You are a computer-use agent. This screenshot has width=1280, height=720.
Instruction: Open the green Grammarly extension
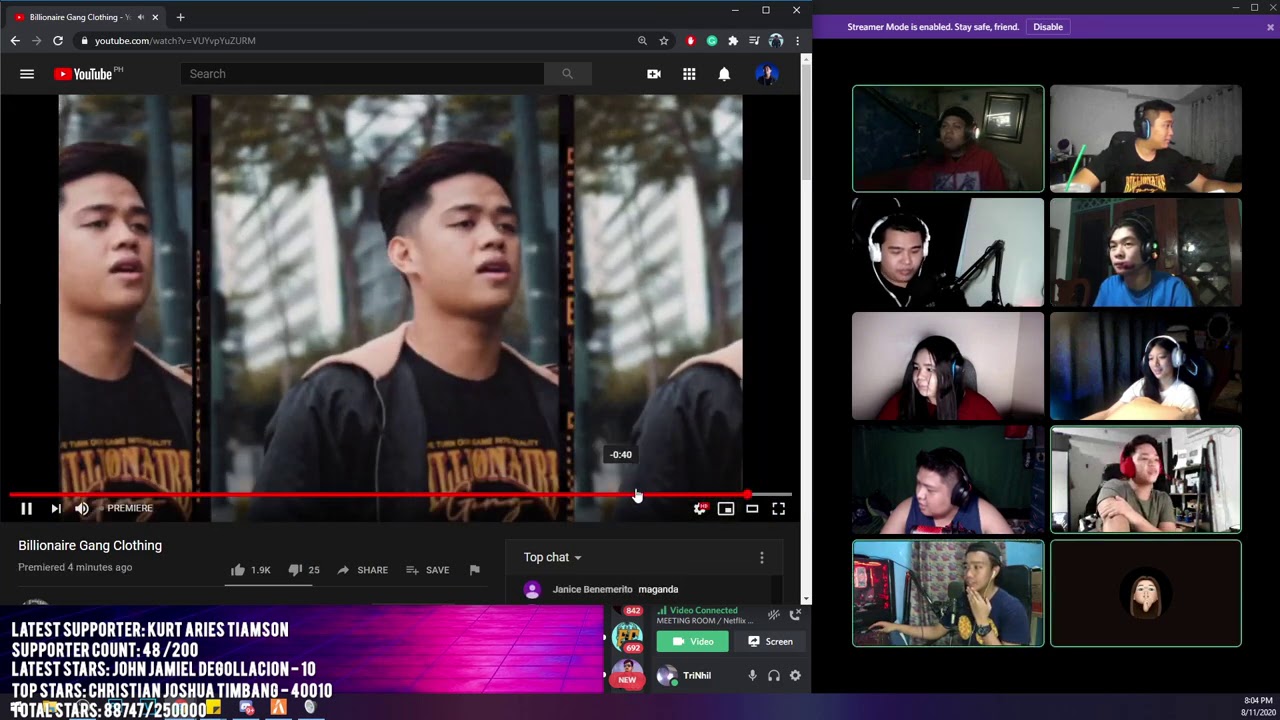[712, 41]
